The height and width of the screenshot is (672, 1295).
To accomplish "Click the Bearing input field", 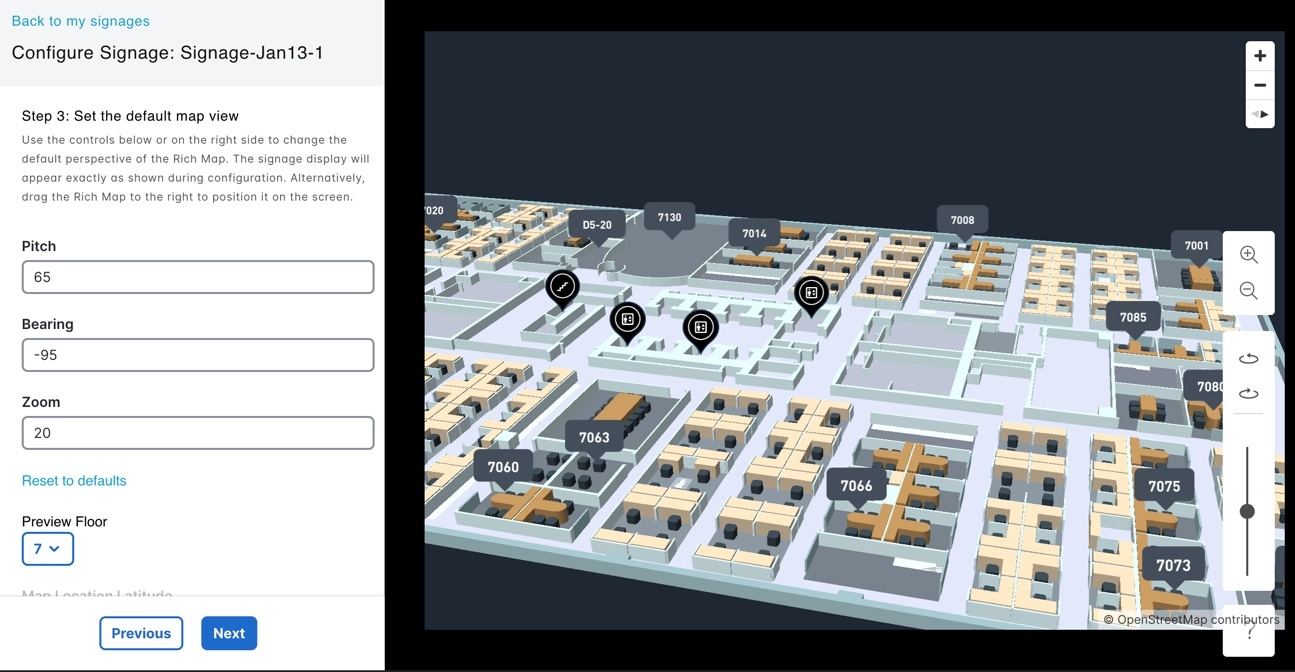I will pos(198,355).
